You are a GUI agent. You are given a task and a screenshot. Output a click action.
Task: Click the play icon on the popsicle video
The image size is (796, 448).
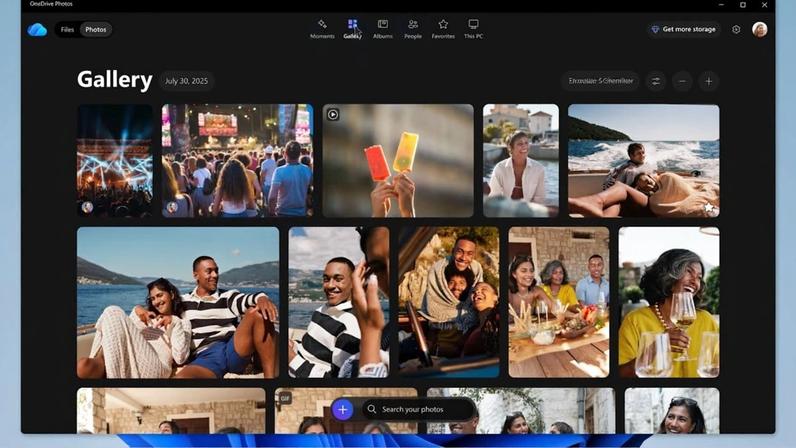(333, 115)
